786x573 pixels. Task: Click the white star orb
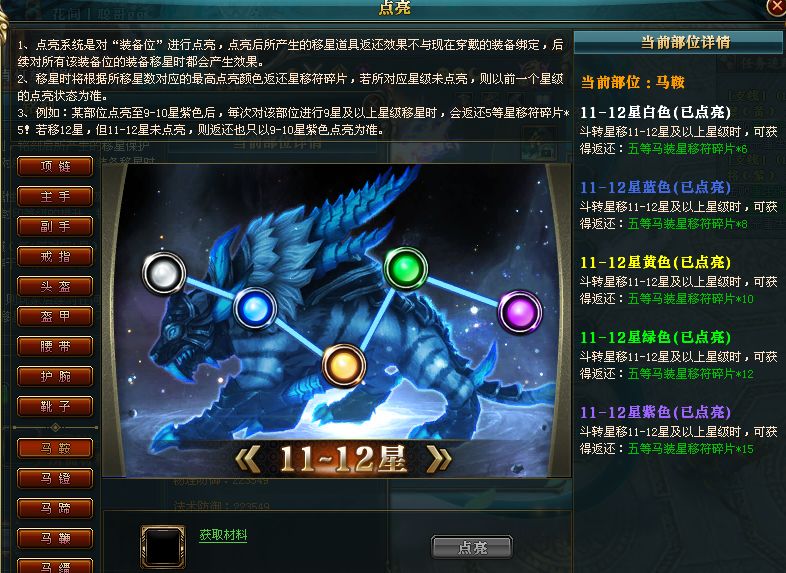pyautogui.click(x=164, y=273)
